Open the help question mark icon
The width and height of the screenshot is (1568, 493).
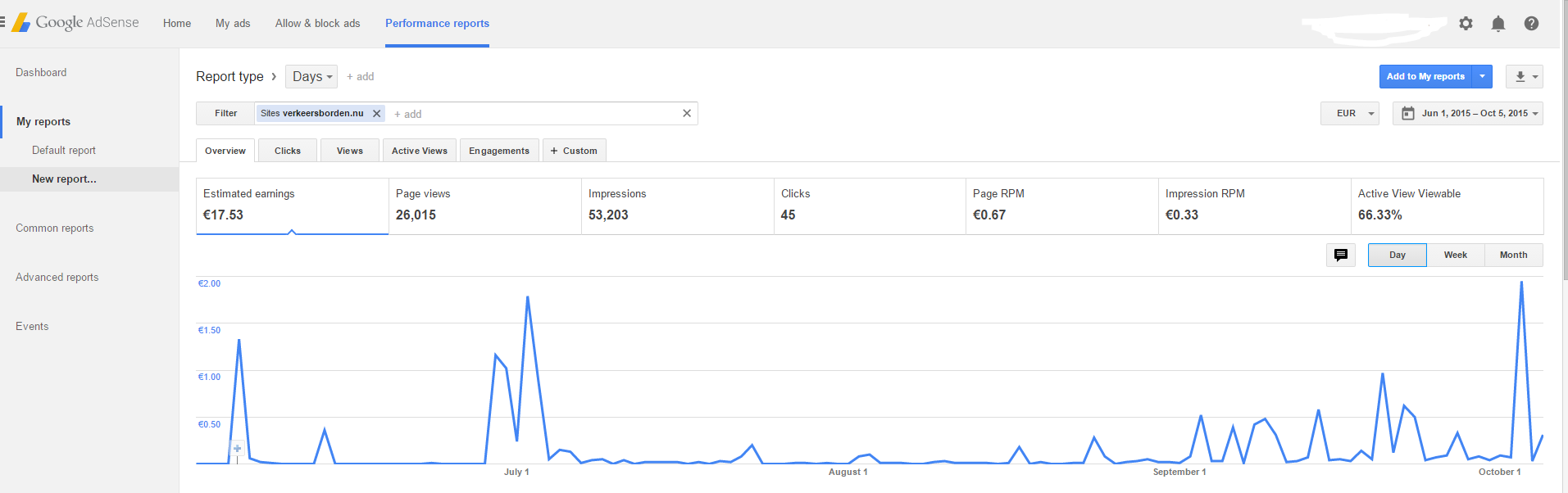click(1531, 23)
